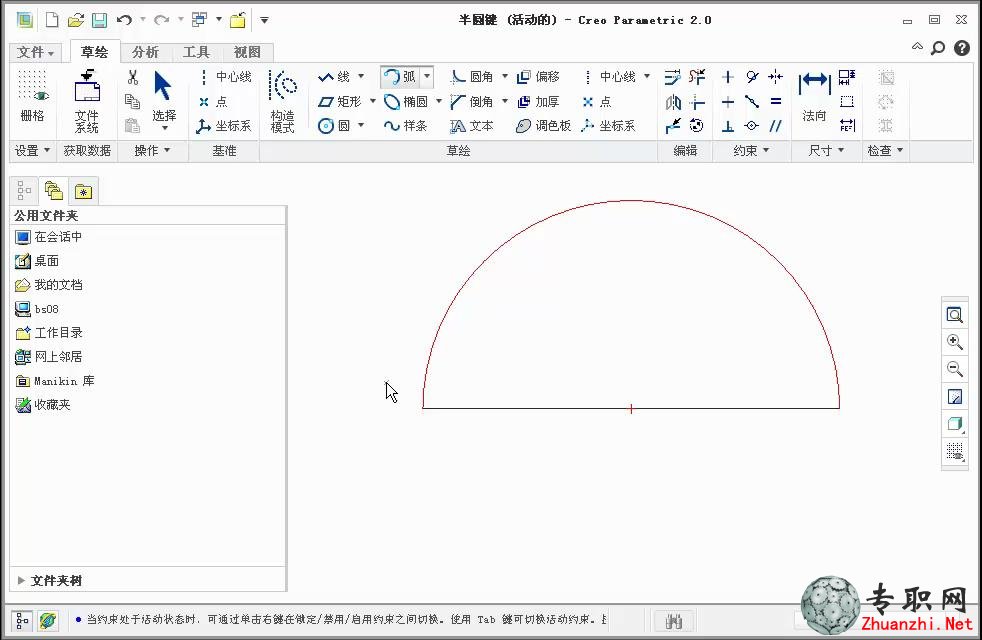
Task: Switch to the Model Tree navigator tab
Action: (24, 190)
